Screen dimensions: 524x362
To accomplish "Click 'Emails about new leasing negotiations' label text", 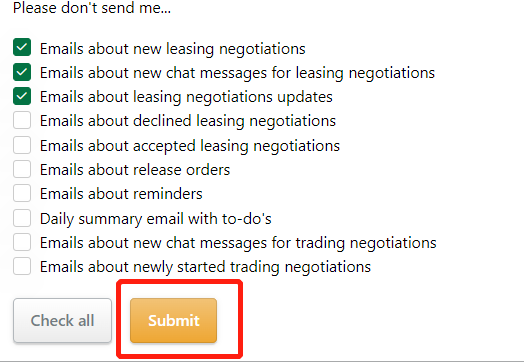I will click(173, 49).
